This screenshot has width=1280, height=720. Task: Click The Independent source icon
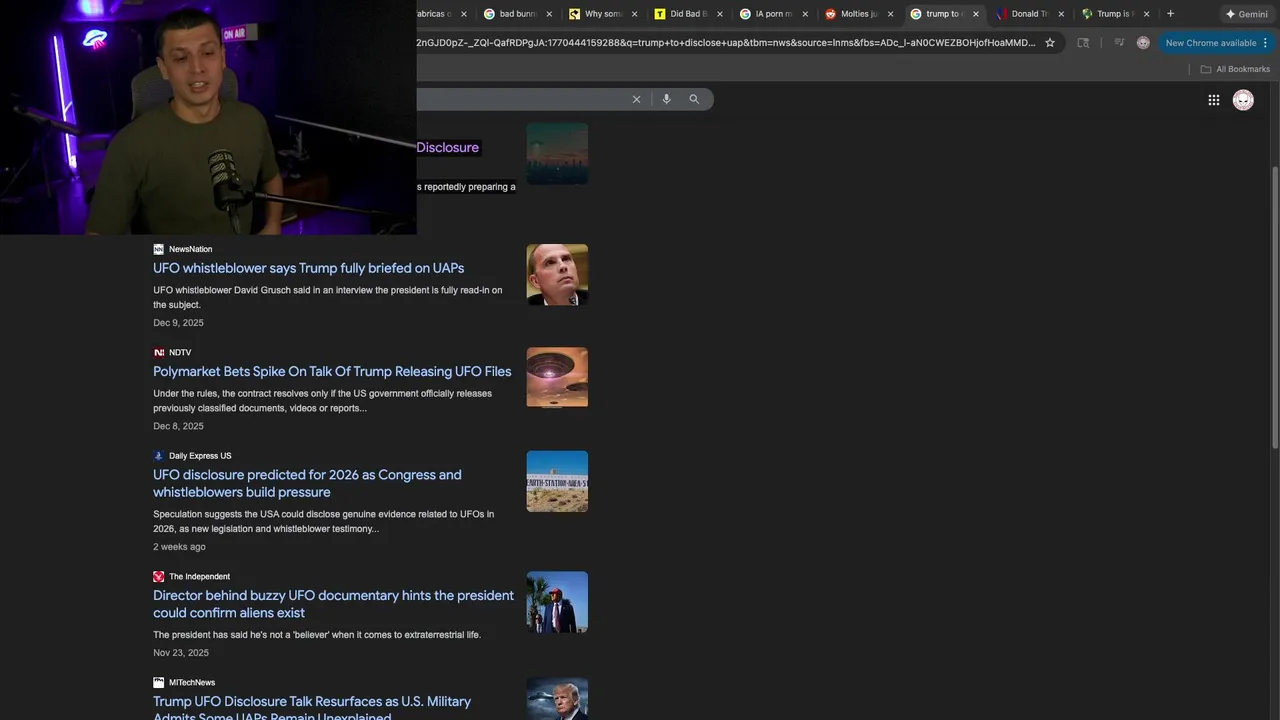pyautogui.click(x=158, y=576)
